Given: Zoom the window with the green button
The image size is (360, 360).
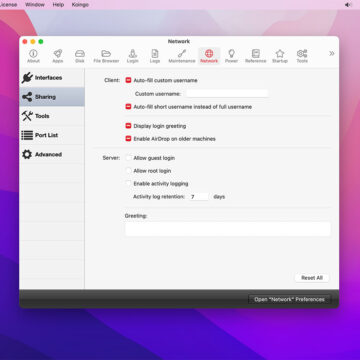Looking at the screenshot, I should pyautogui.click(x=41, y=42).
